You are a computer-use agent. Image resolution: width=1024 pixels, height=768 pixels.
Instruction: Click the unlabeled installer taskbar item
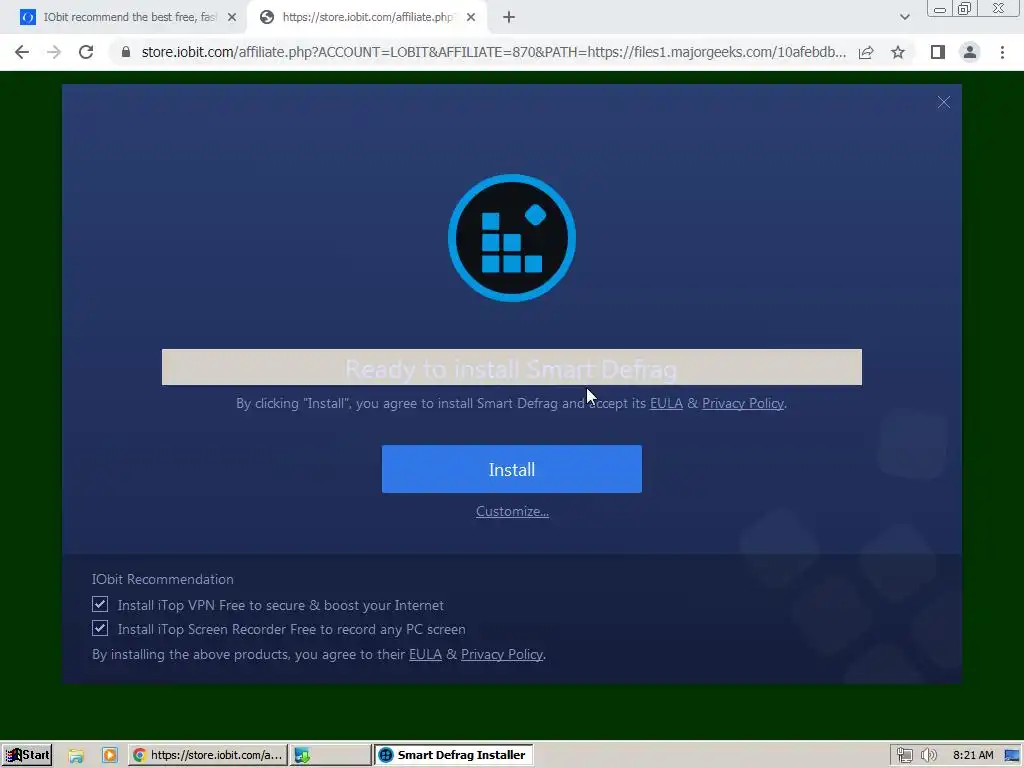[330, 755]
